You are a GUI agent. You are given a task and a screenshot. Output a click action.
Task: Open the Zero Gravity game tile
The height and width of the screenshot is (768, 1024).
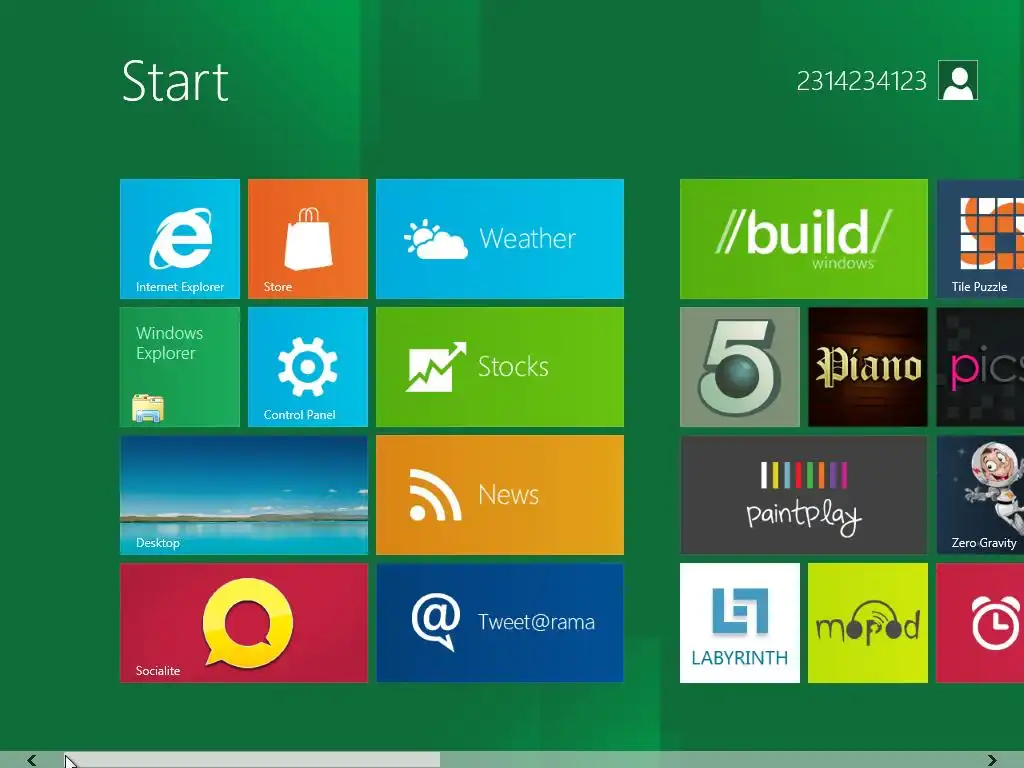pyautogui.click(x=980, y=494)
